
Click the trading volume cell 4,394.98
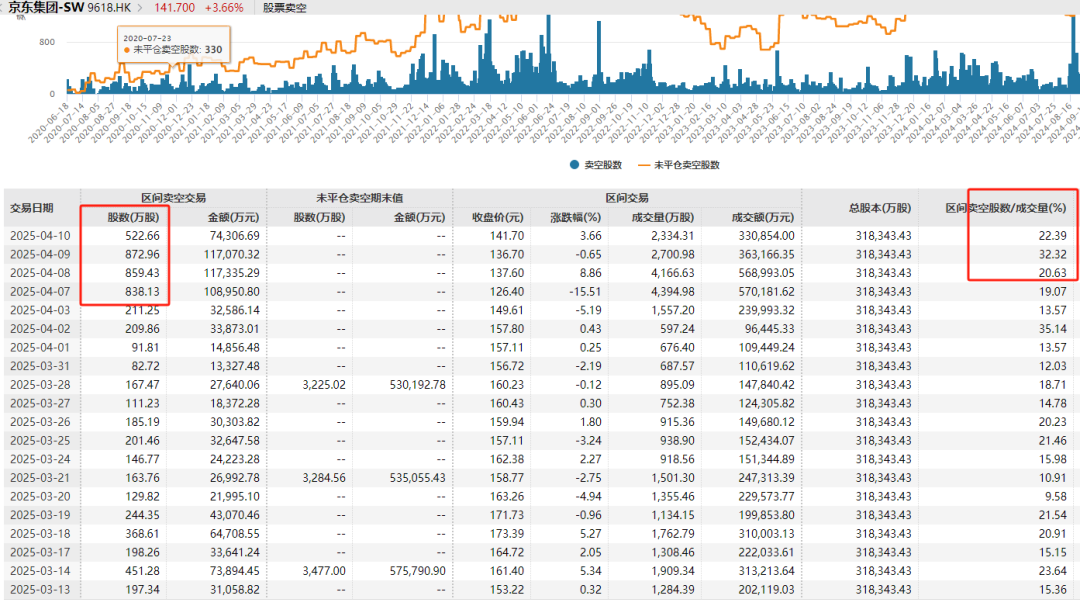672,291
